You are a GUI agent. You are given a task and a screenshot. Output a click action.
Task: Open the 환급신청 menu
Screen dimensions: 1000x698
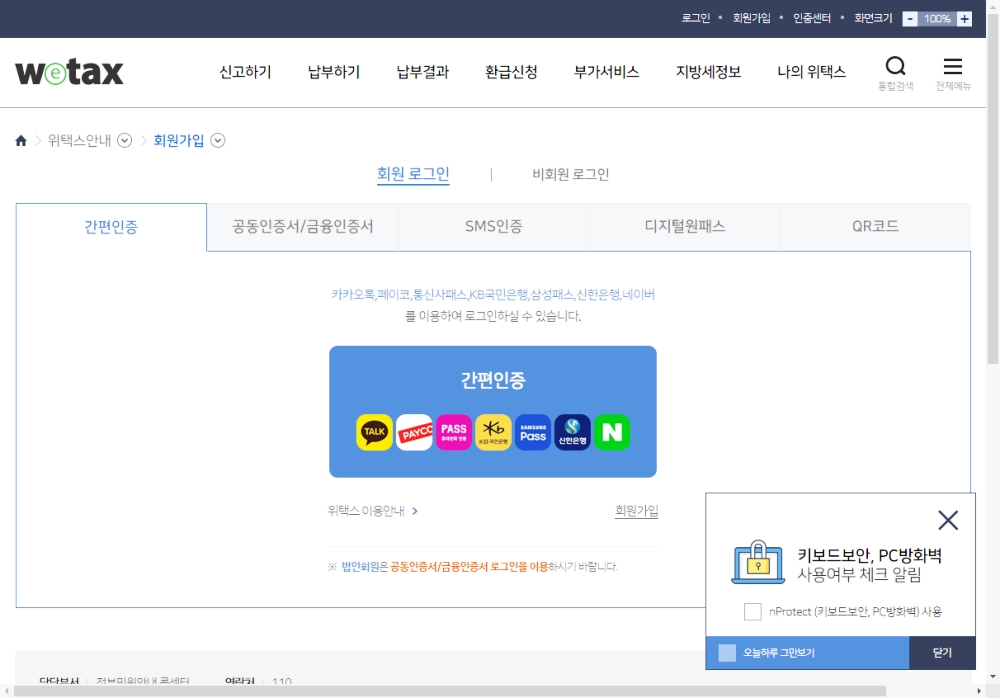pos(511,72)
